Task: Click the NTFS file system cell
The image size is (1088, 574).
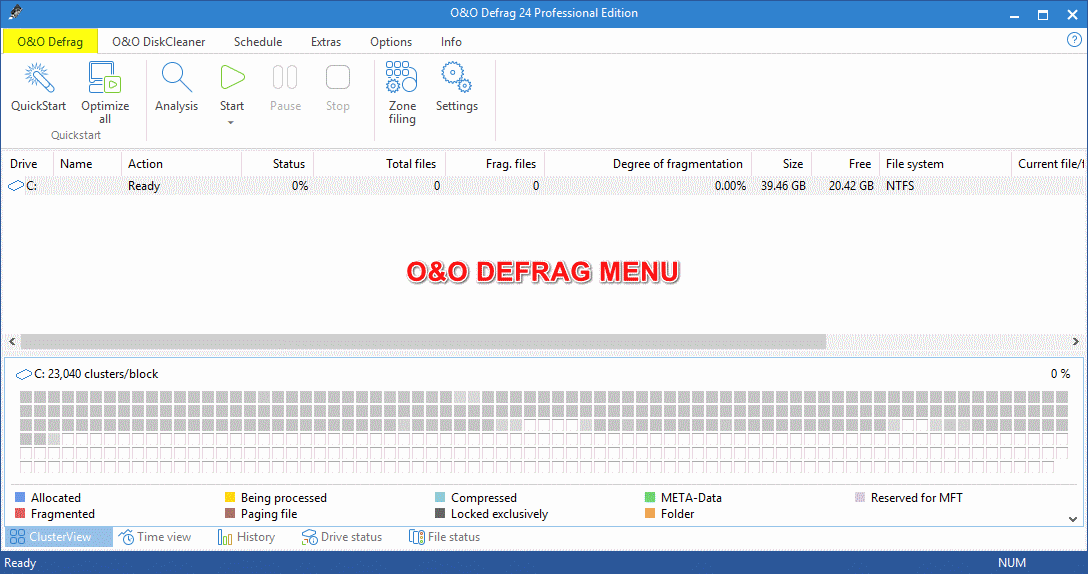Action: [900, 186]
